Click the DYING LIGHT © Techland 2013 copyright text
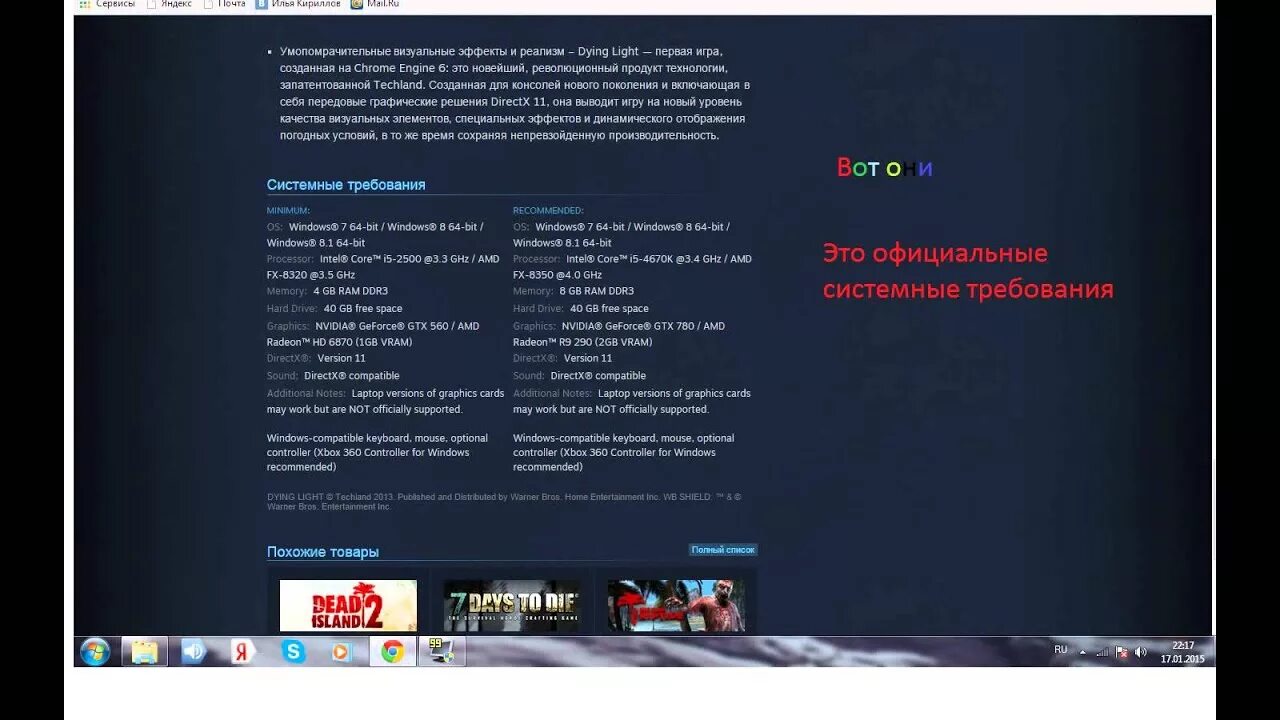This screenshot has width=1280, height=720. (504, 502)
